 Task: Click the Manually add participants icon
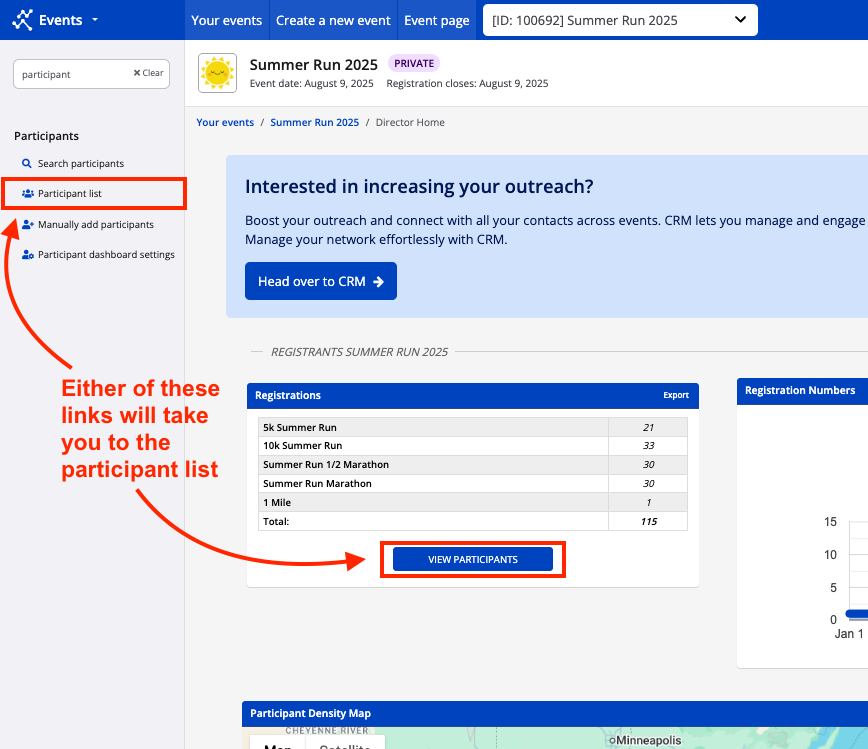point(28,225)
